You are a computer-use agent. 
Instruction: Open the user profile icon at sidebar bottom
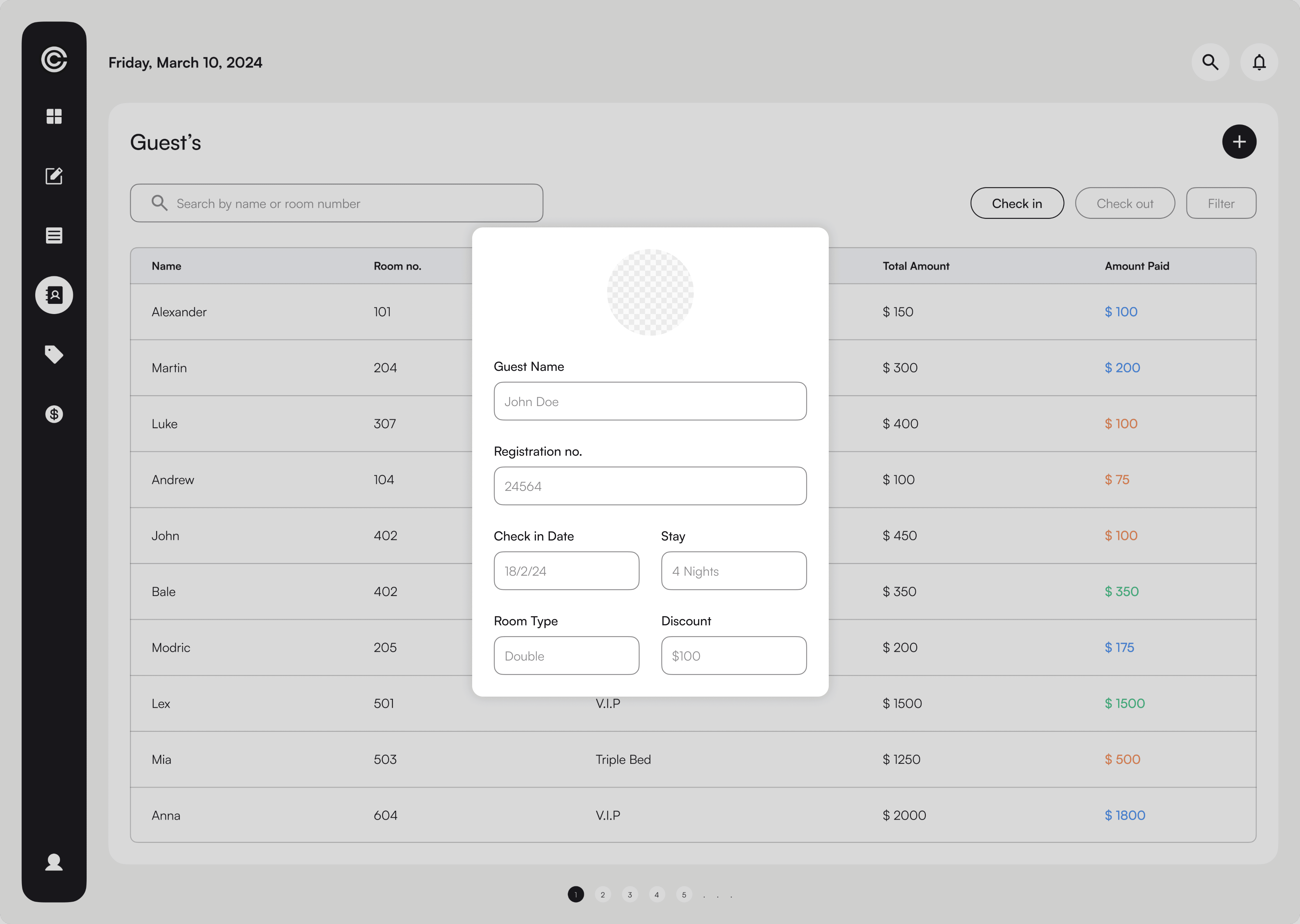click(54, 862)
